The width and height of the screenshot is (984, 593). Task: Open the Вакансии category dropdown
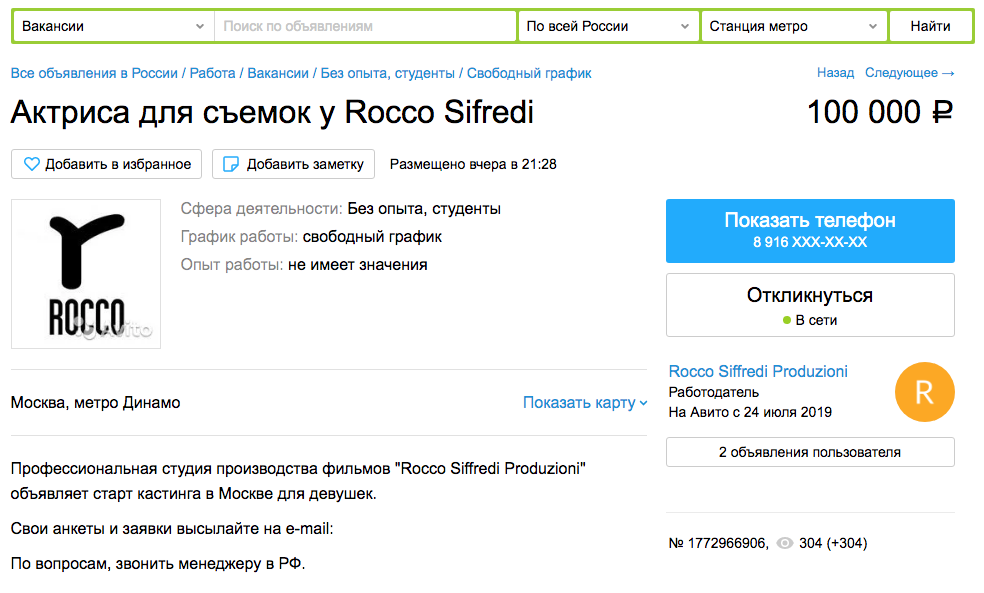click(114, 26)
